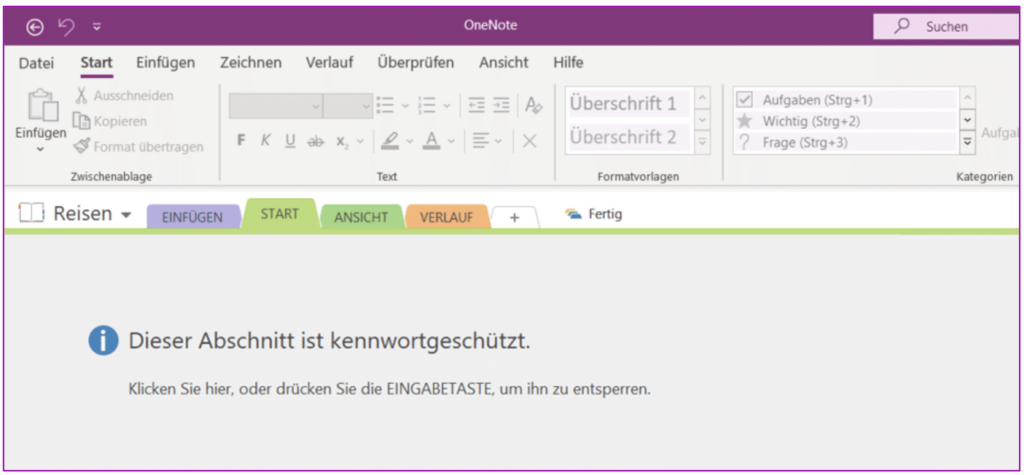Click Ausschneiden scissors button
1024x475 pixels.
click(123, 96)
